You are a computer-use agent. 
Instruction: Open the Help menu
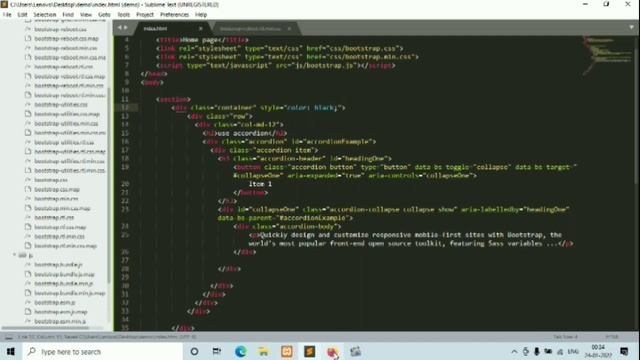point(201,15)
